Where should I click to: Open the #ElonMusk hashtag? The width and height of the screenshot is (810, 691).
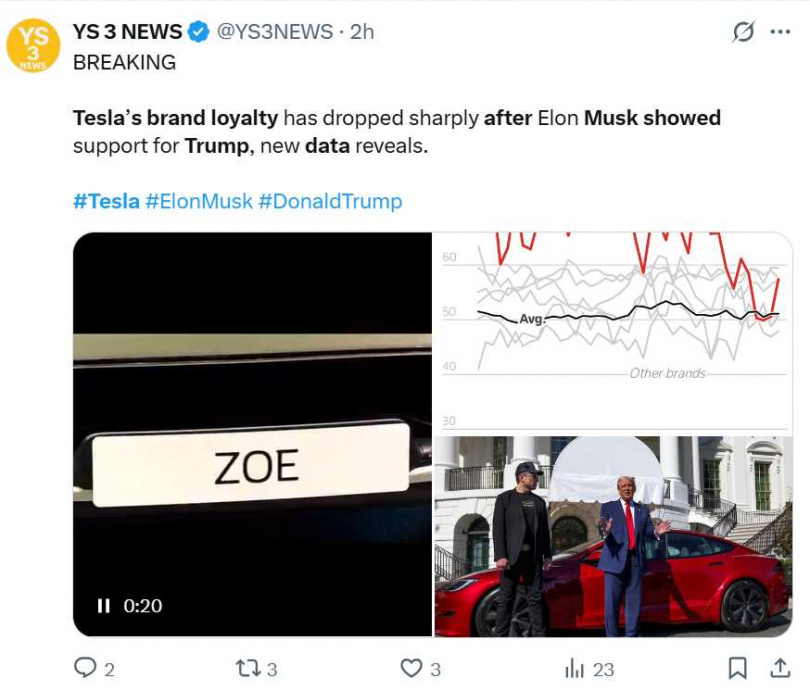click(x=199, y=201)
